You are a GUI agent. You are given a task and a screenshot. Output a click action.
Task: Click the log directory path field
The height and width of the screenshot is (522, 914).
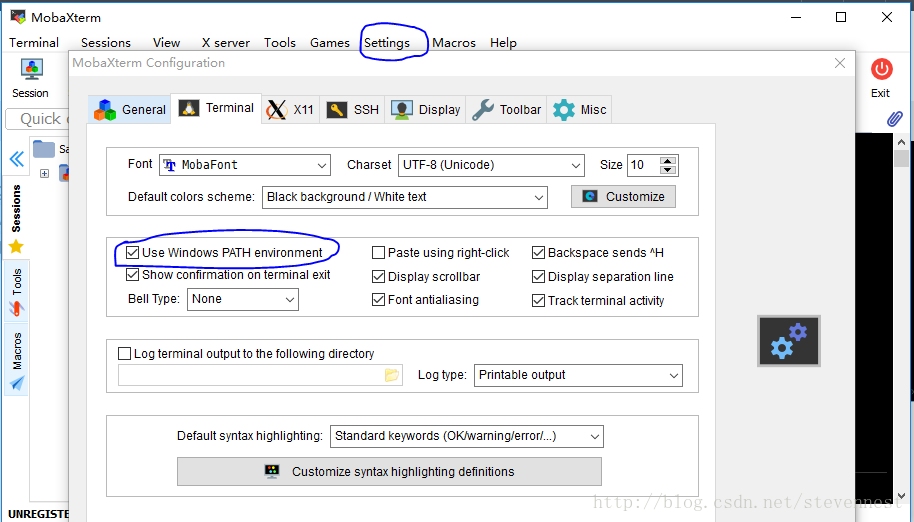[x=251, y=375]
